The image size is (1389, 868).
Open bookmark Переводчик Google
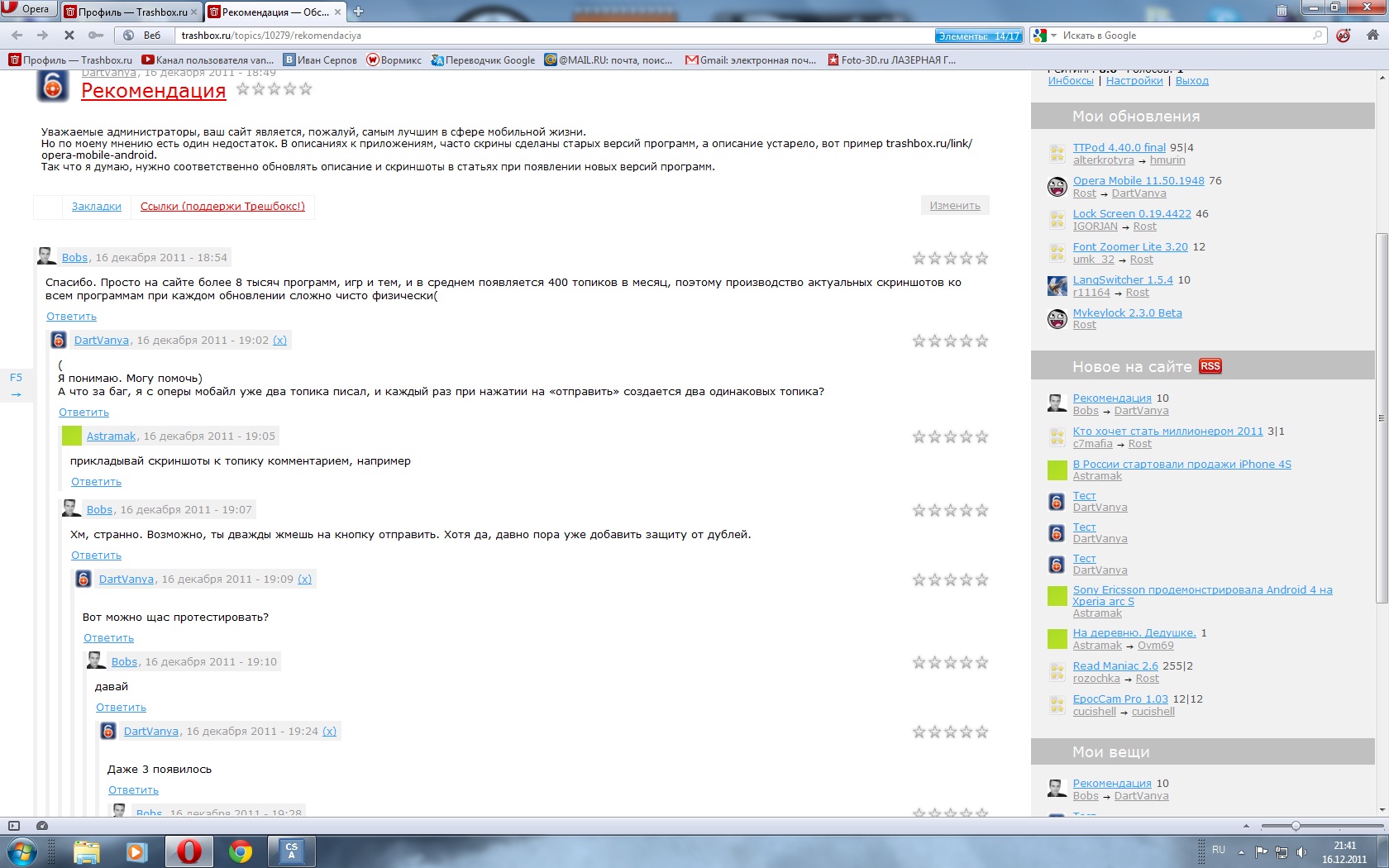[483, 60]
